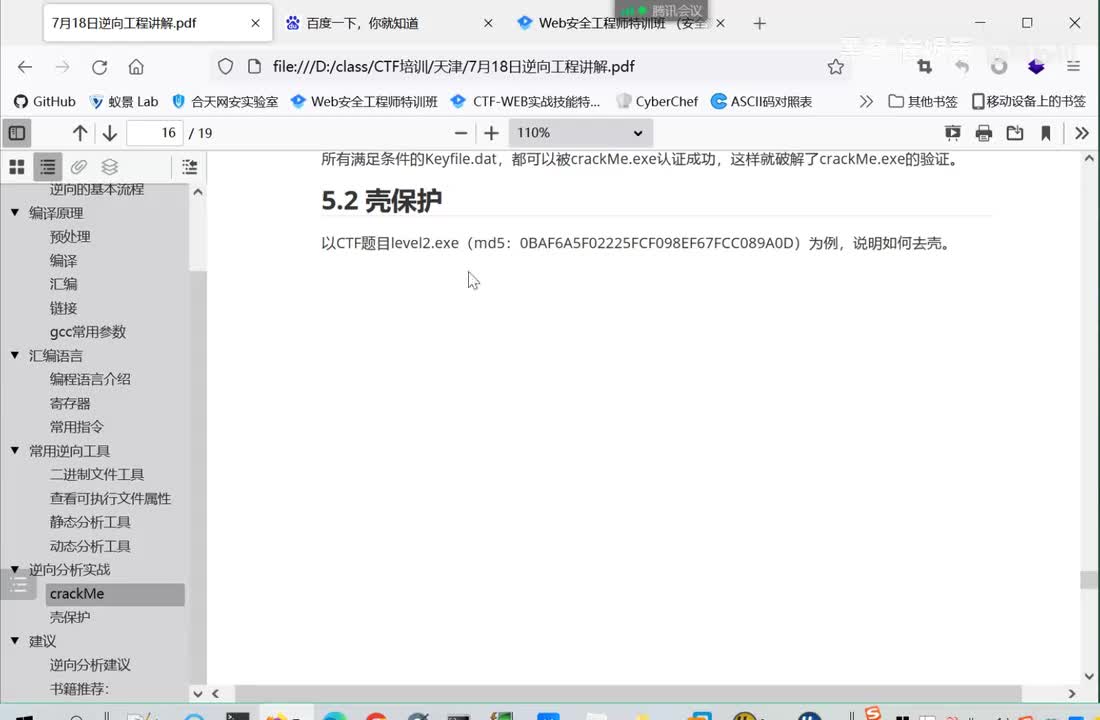Click the shield tracking protection icon
Viewport: 1100px width, 720px height.
tap(225, 67)
